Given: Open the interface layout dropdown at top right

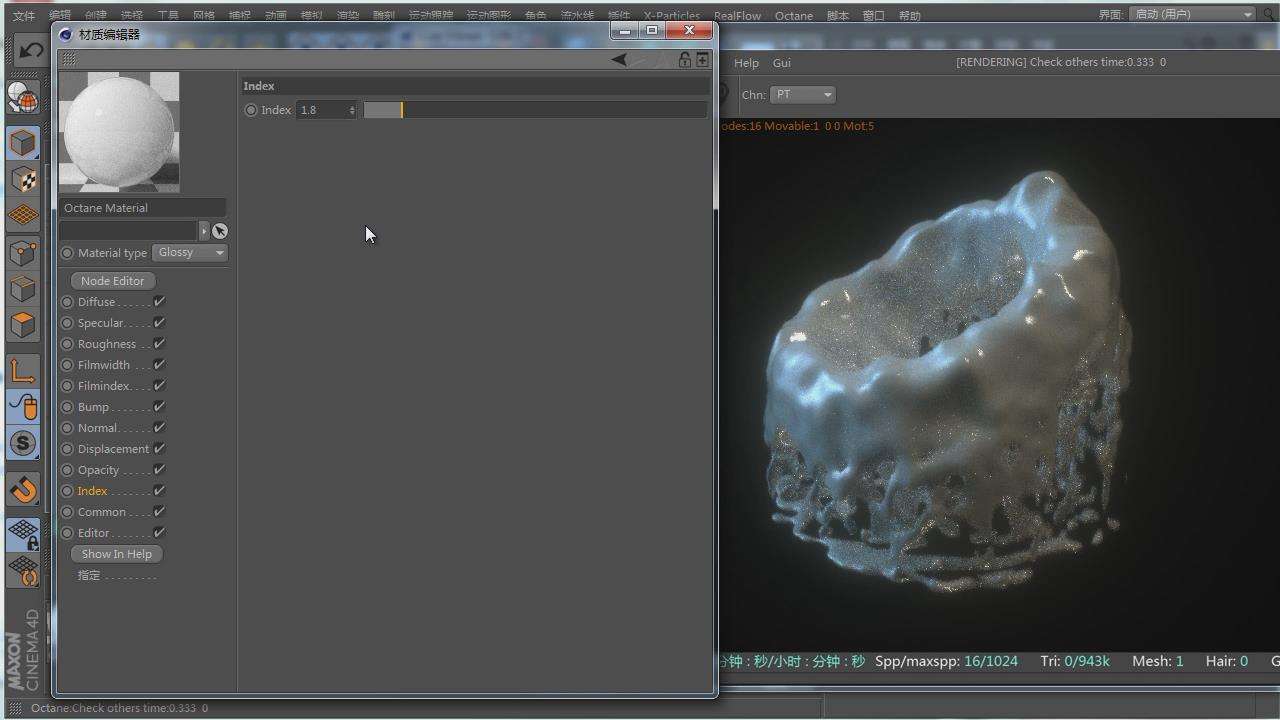Looking at the screenshot, I should point(1191,15).
